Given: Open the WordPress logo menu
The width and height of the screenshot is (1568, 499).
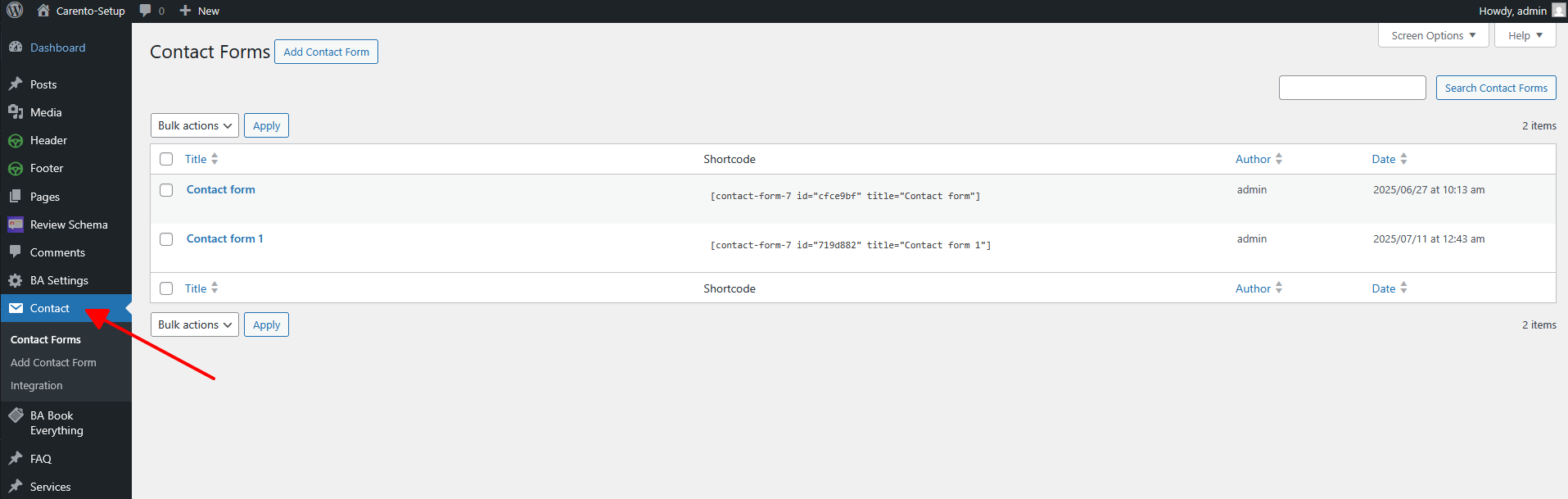Looking at the screenshot, I should pyautogui.click(x=15, y=11).
